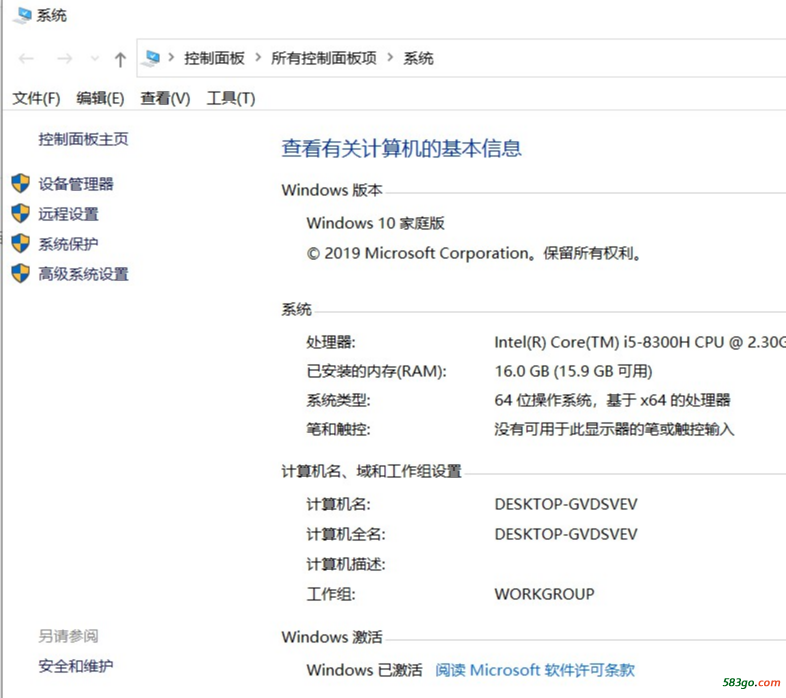Click the 工作组 label
This screenshot has height=698, width=786.
tap(331, 594)
